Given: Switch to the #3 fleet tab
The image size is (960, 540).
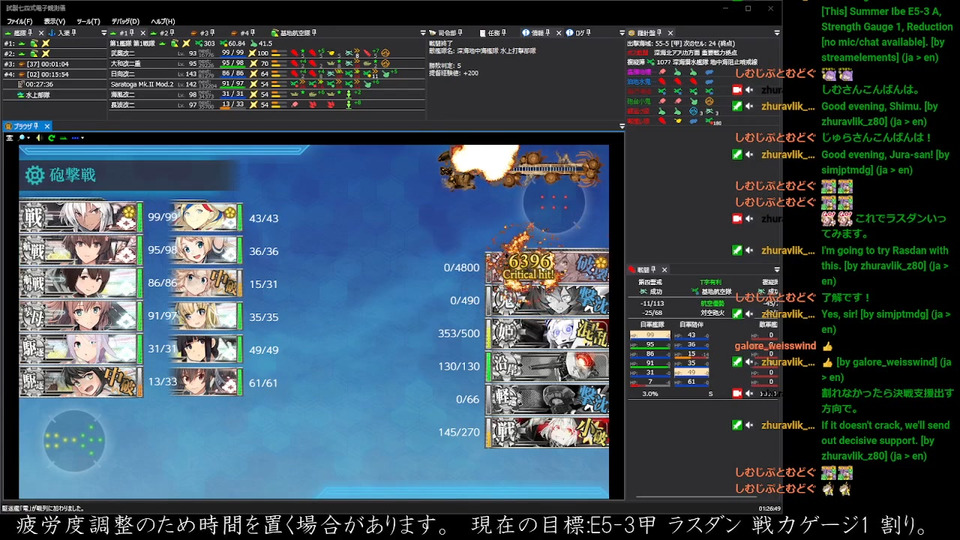Looking at the screenshot, I should (203, 33).
